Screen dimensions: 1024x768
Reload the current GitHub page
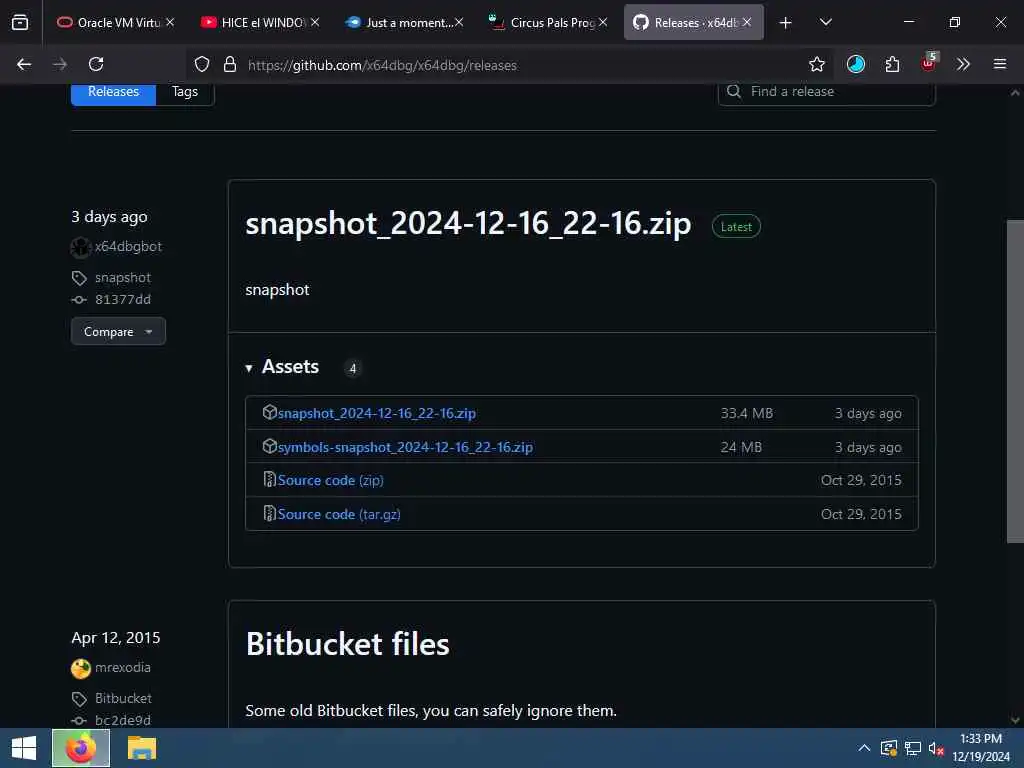(96, 64)
